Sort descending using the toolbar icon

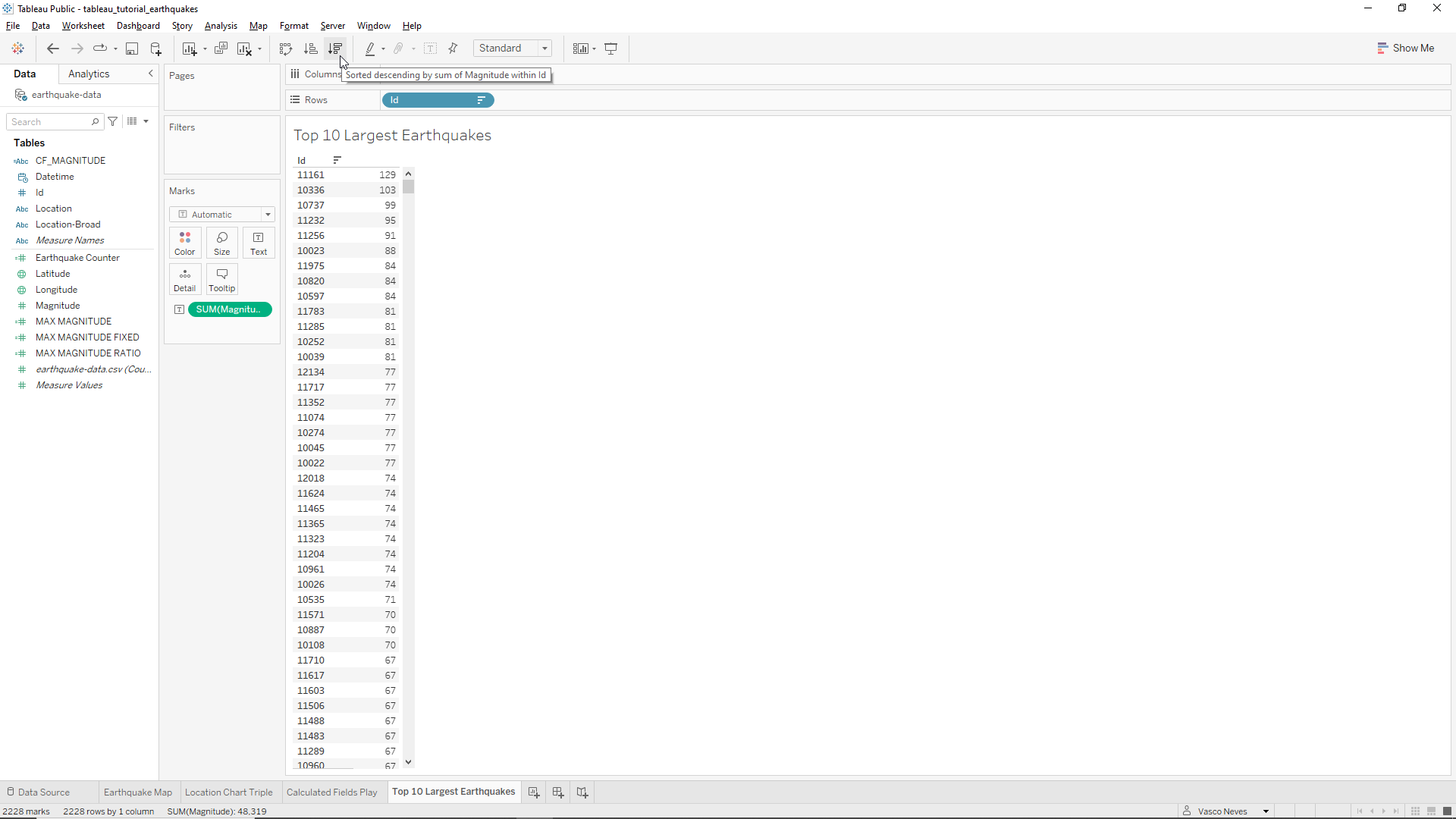335,49
